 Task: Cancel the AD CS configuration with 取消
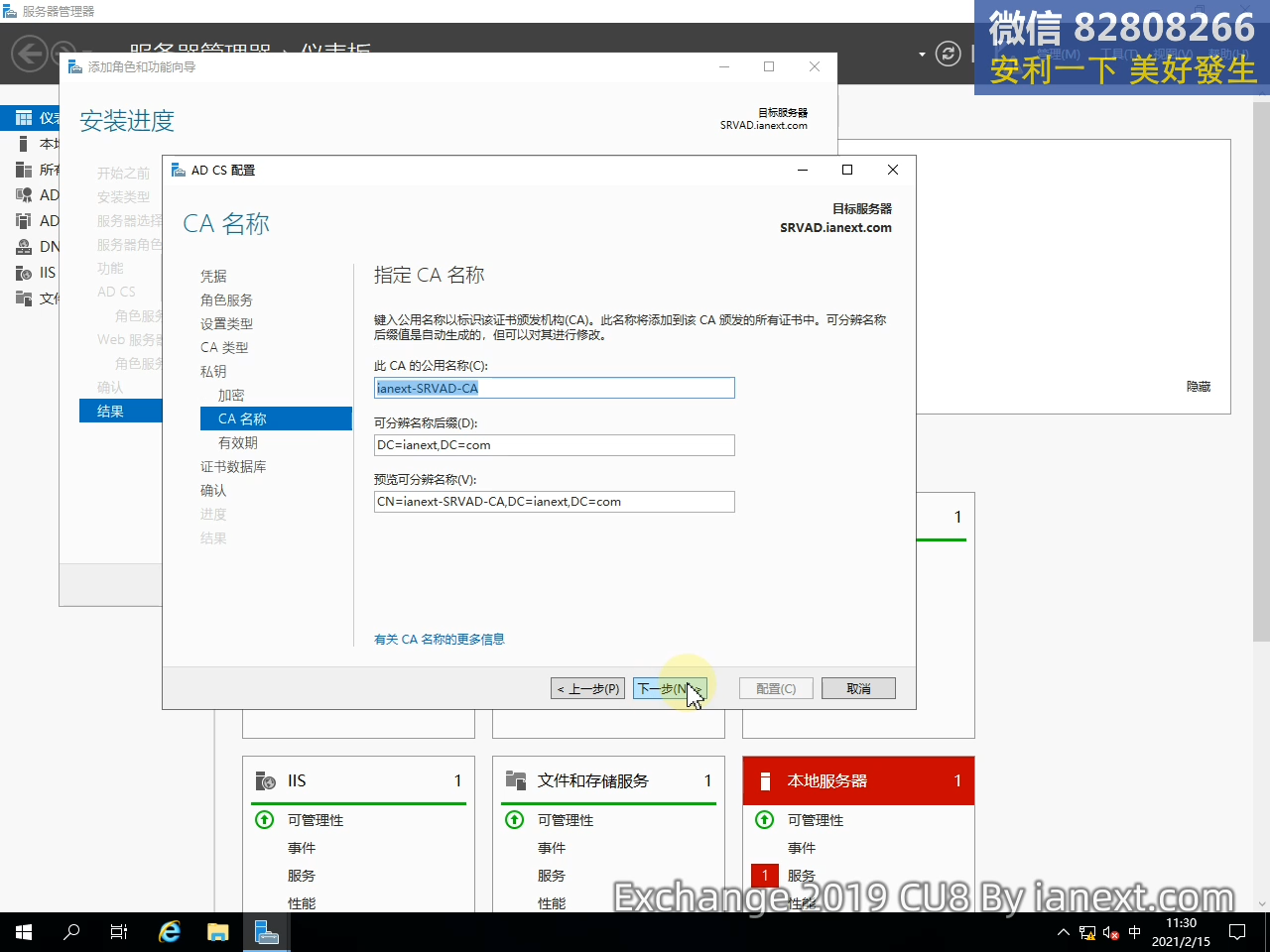click(x=858, y=688)
